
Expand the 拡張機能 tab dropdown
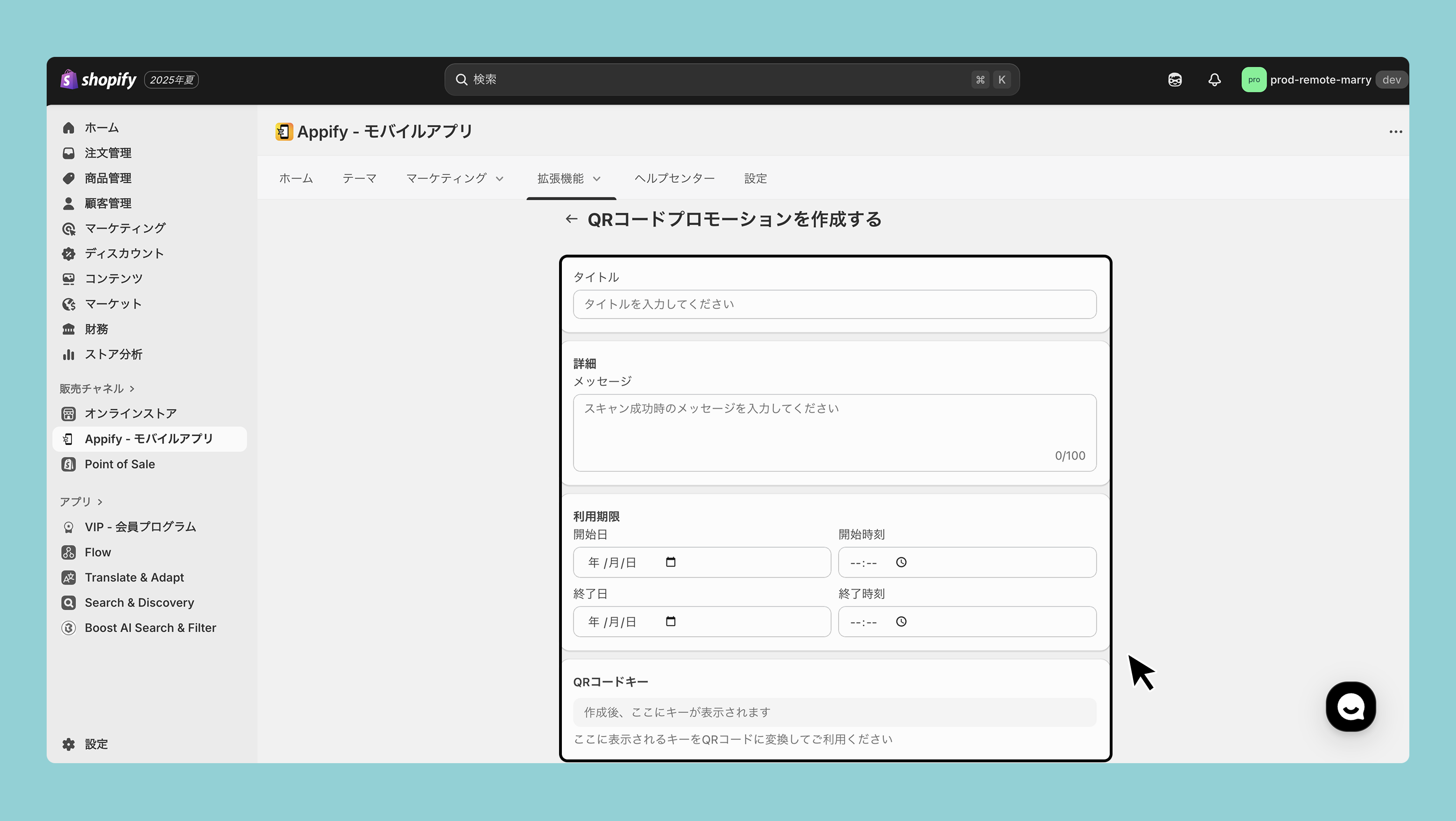point(568,179)
